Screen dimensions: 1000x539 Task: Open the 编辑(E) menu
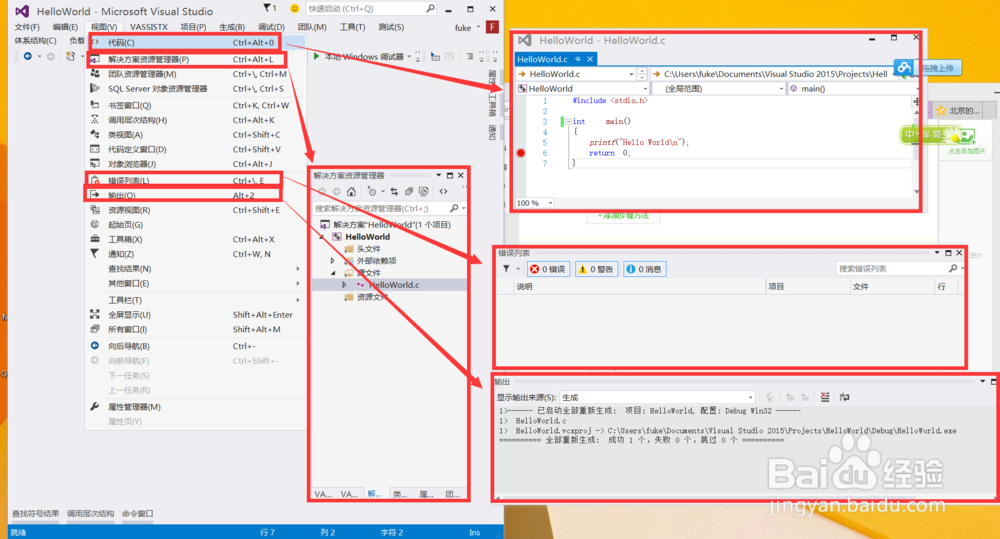(65, 27)
